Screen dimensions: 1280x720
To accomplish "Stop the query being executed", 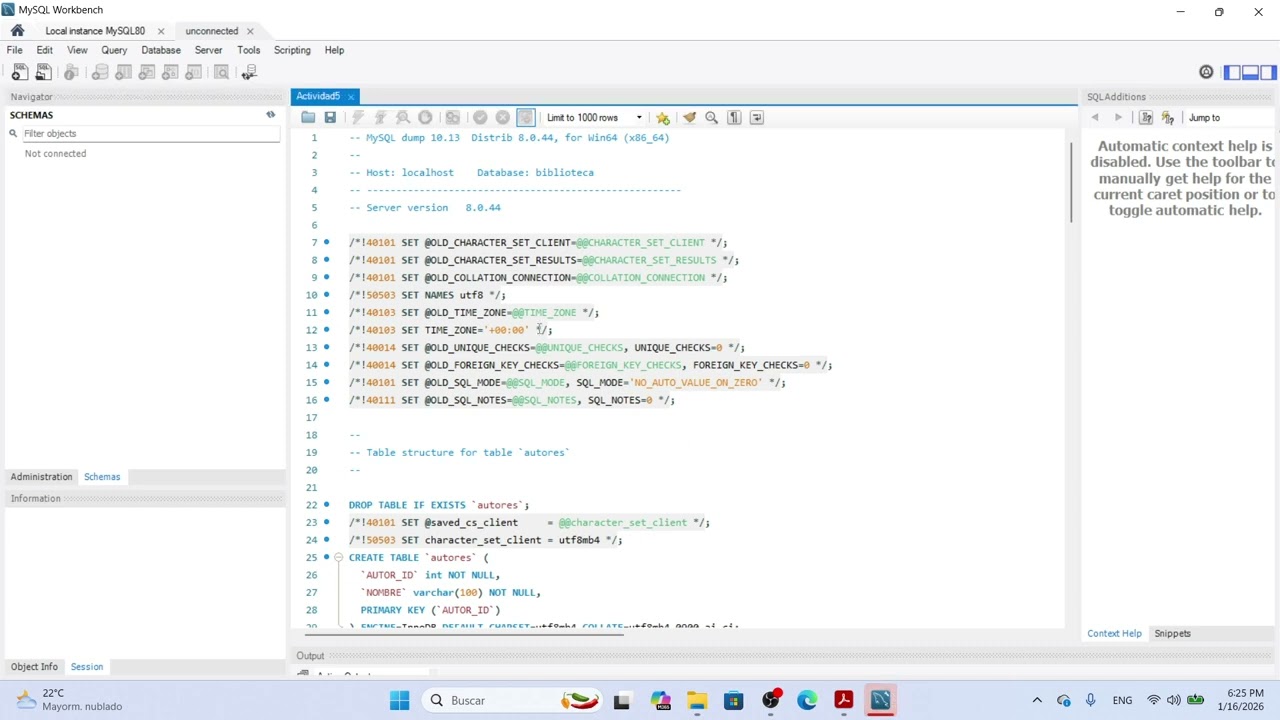I will pos(425,118).
